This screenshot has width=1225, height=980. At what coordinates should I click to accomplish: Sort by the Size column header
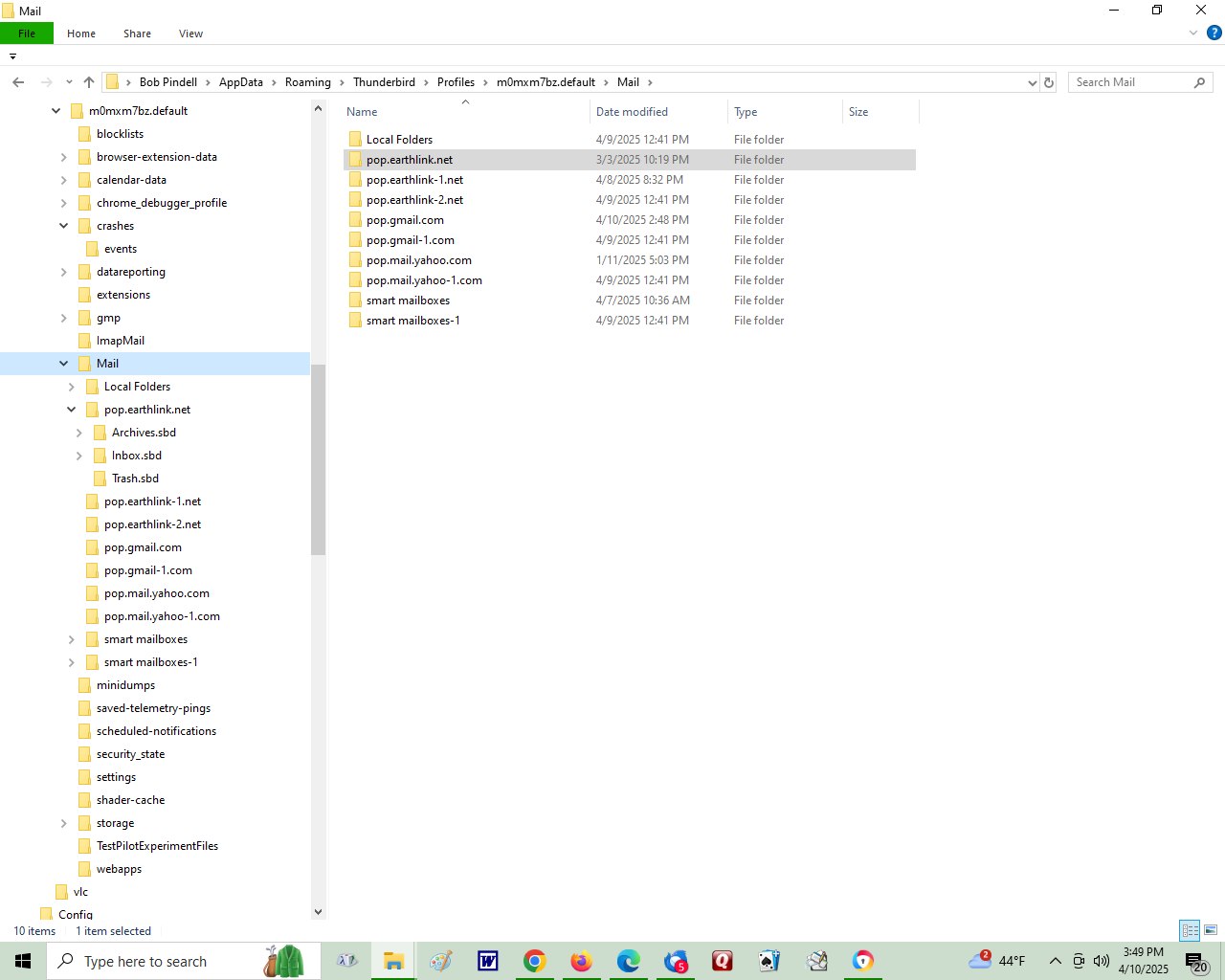880,112
